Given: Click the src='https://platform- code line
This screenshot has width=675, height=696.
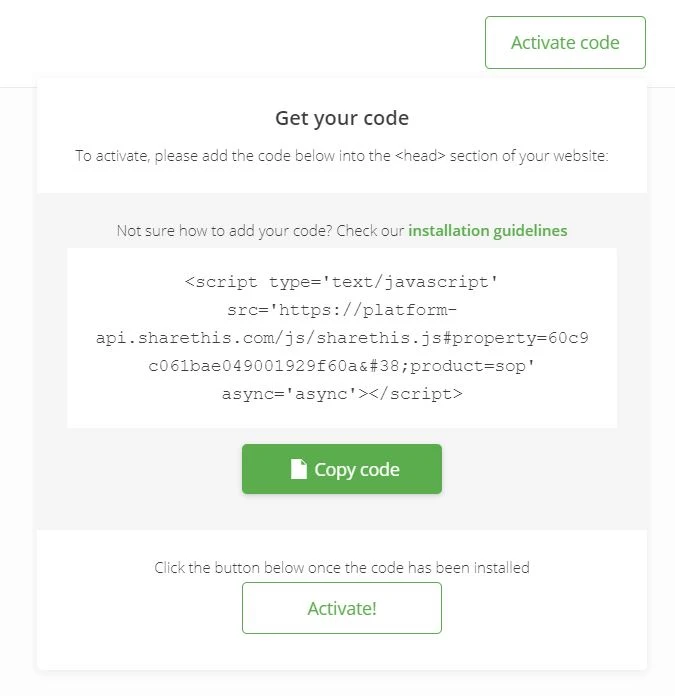Looking at the screenshot, I should 342,310.
